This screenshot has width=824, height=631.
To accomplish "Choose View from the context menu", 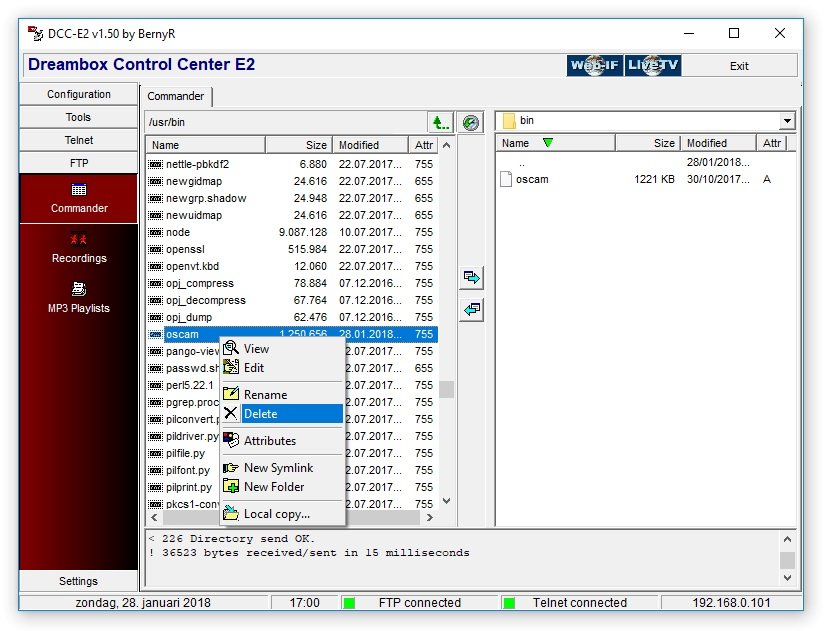I will click(x=283, y=348).
